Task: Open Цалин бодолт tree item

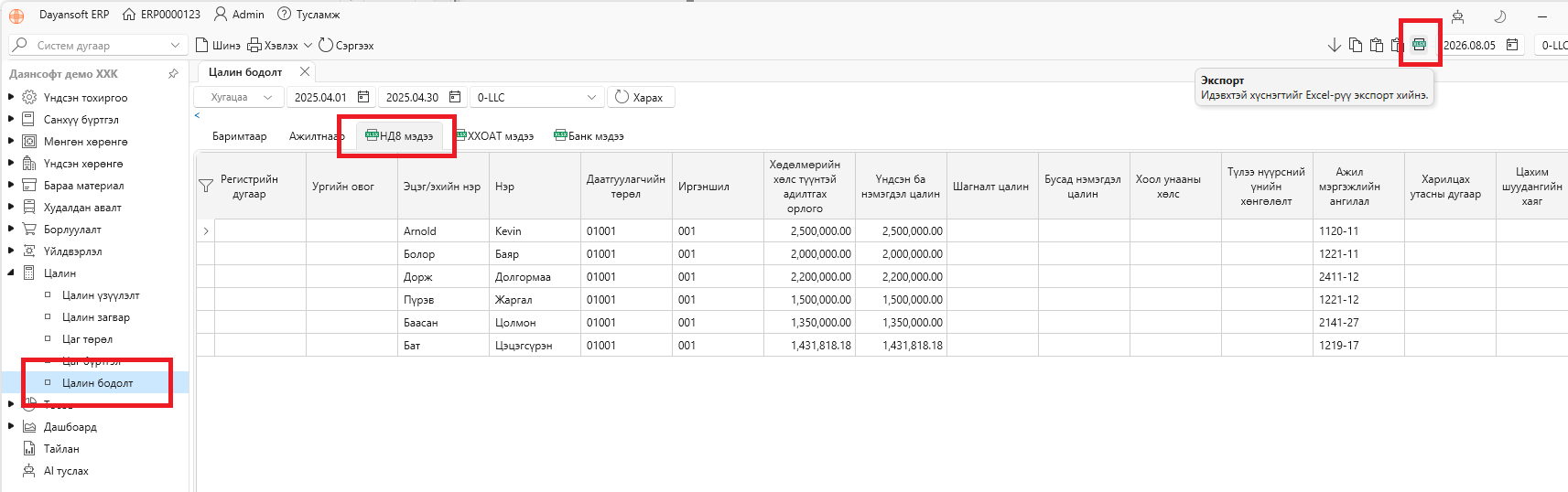Action: [x=97, y=383]
